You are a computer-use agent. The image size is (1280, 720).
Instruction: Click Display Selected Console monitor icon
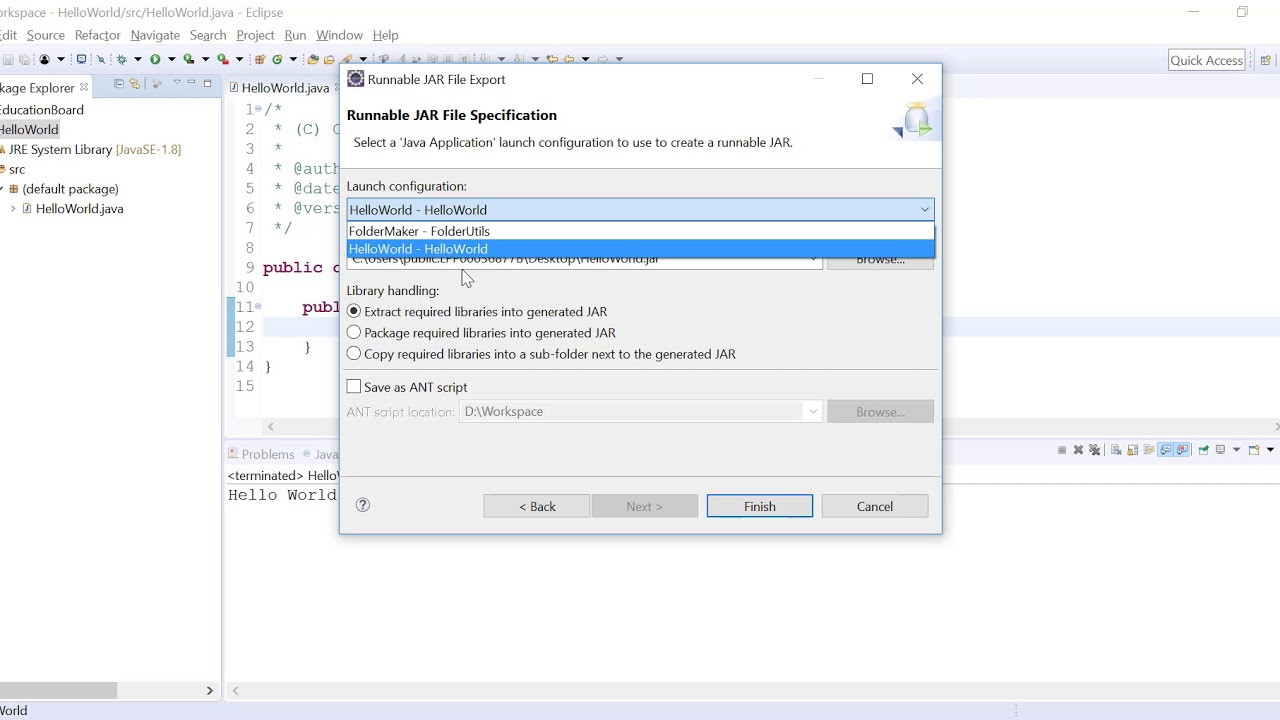tap(1220, 450)
